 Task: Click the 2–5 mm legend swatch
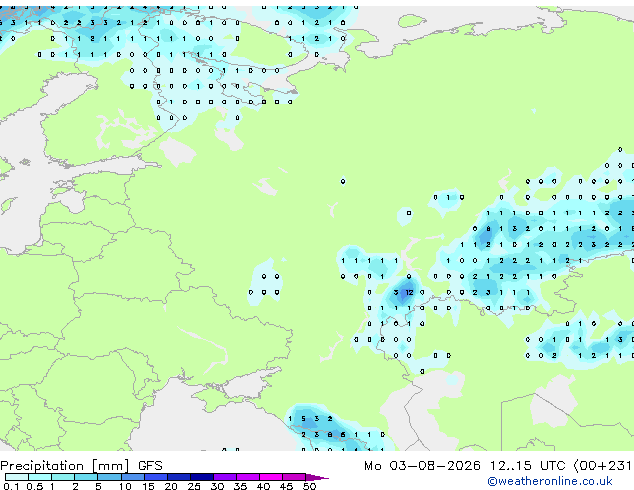86,477
